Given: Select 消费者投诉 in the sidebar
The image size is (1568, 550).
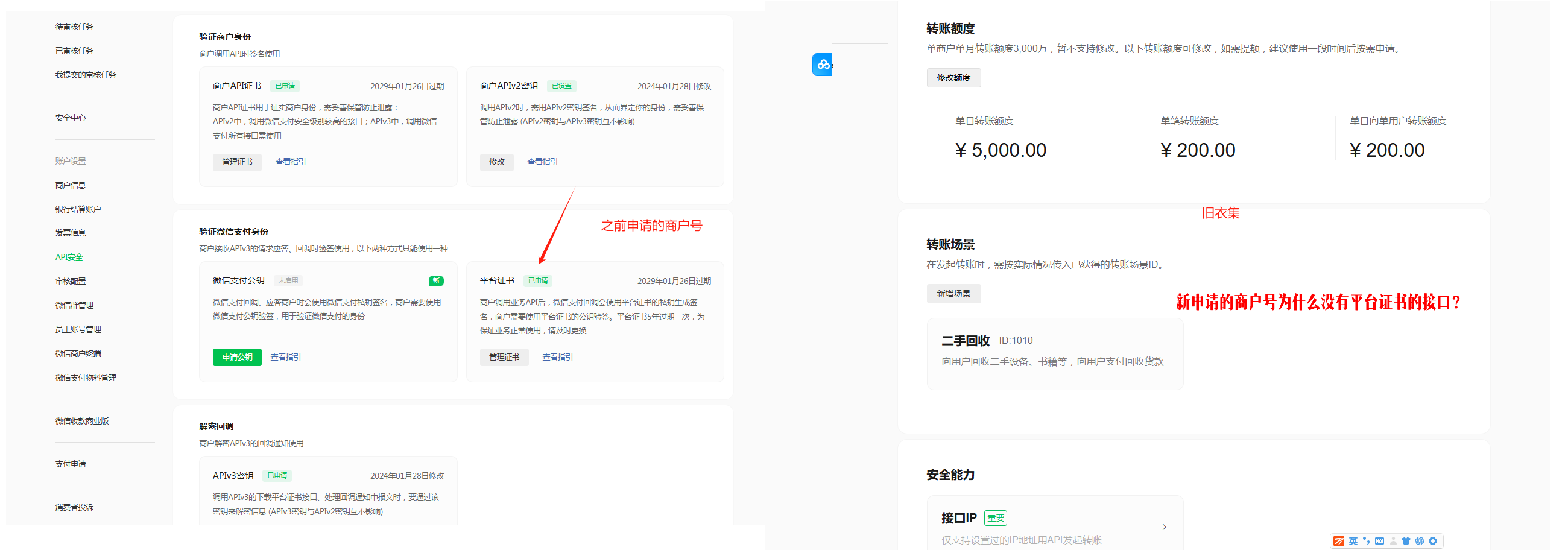Looking at the screenshot, I should tap(74, 507).
